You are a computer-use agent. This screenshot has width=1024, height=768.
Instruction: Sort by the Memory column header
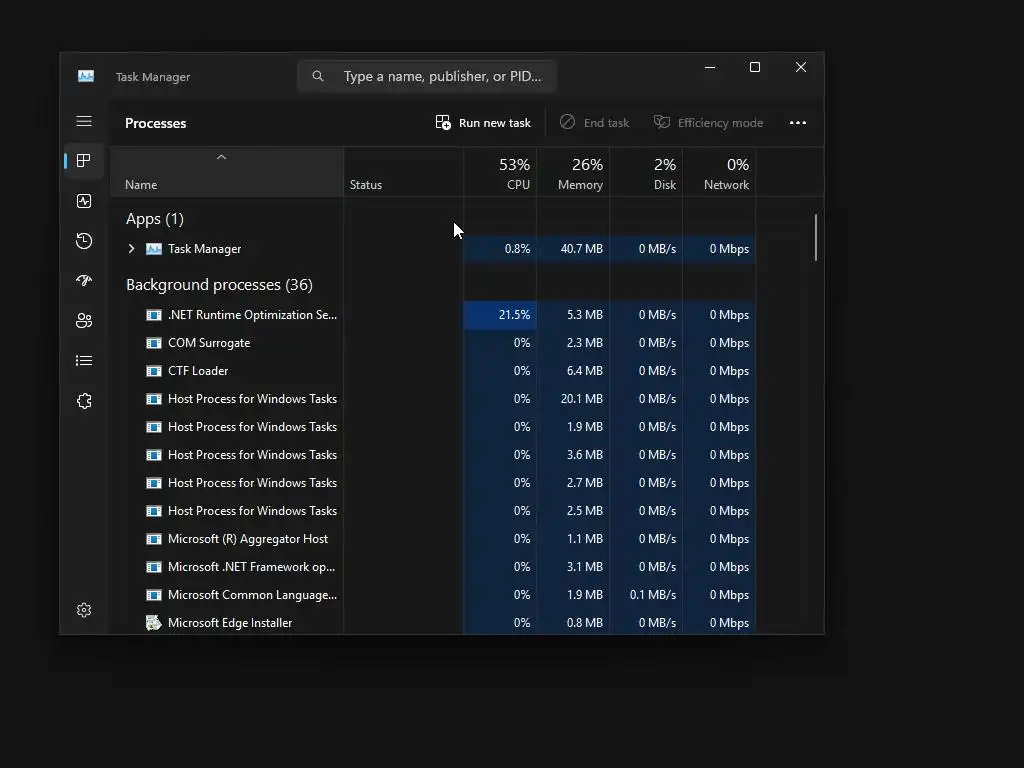tap(573, 172)
